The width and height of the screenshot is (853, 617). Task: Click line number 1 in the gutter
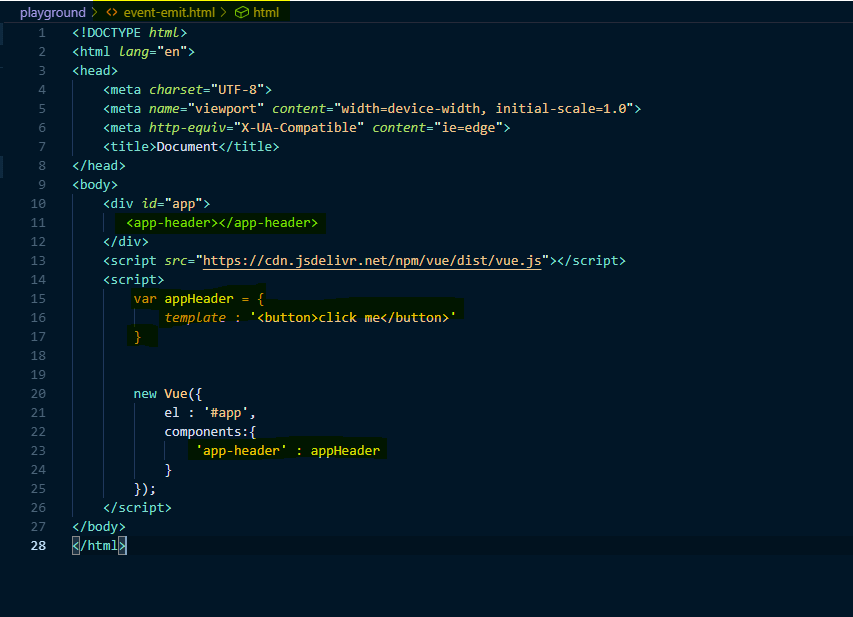[42, 33]
